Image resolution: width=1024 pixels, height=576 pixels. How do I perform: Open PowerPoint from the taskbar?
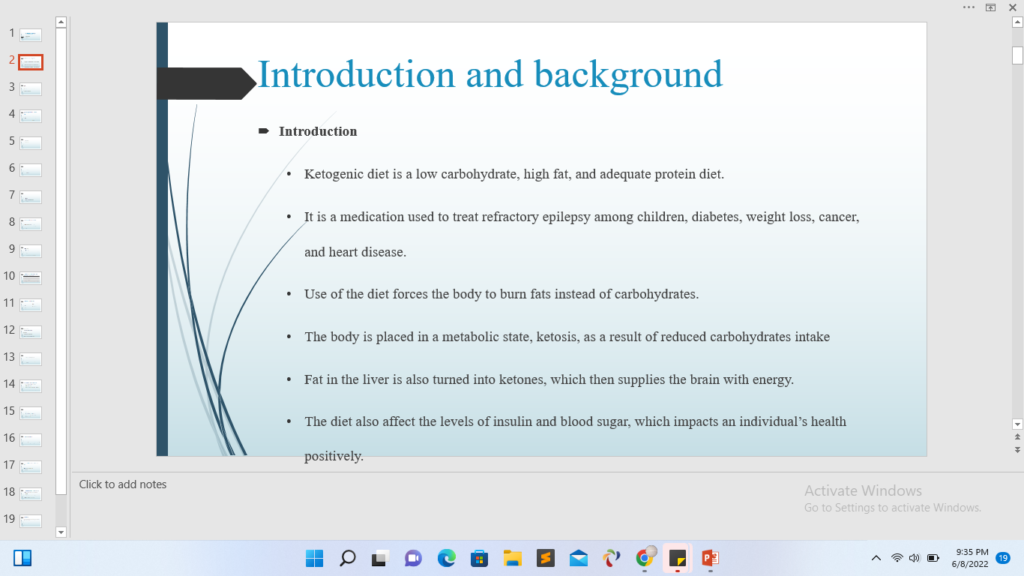(710, 558)
